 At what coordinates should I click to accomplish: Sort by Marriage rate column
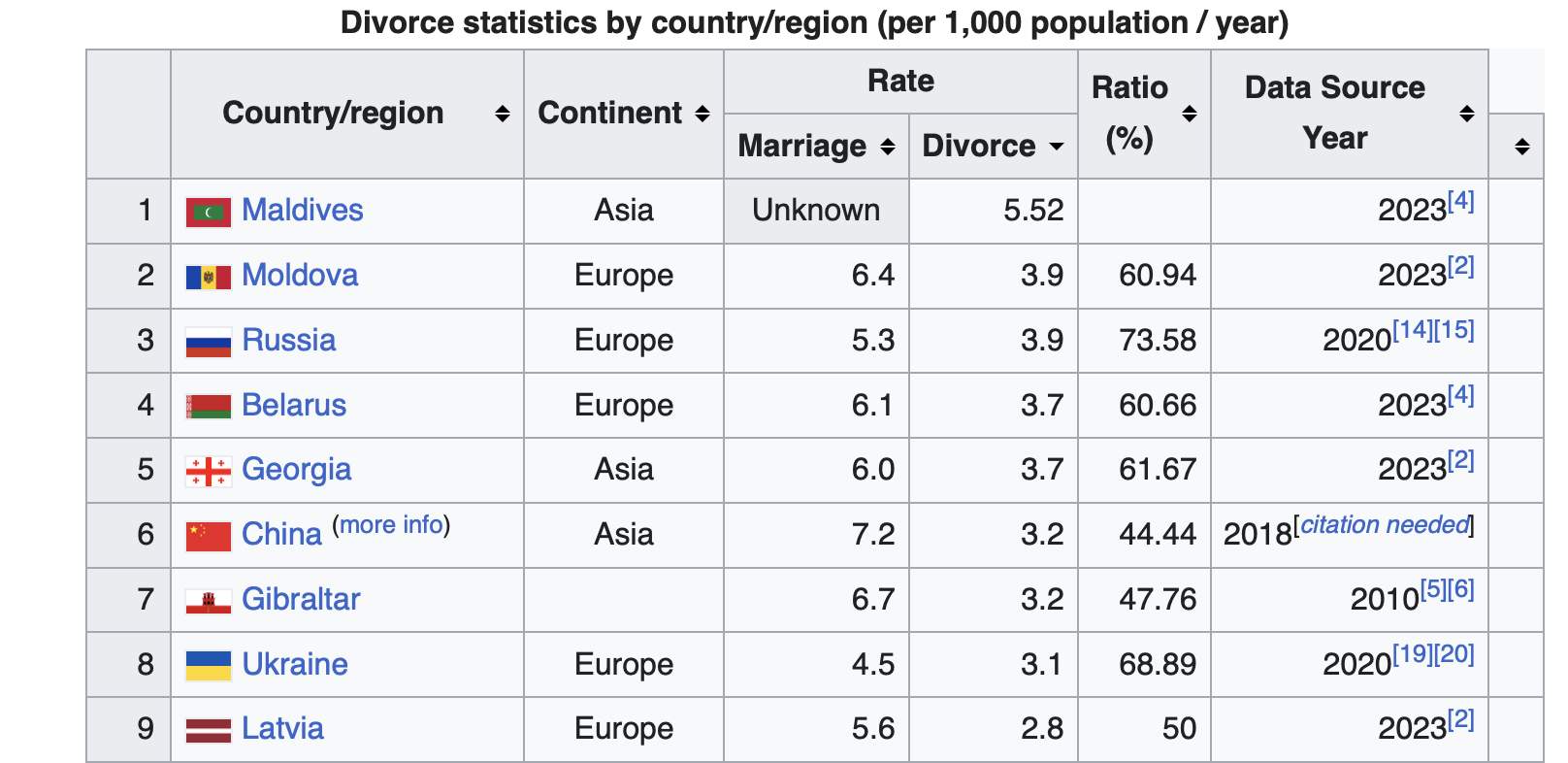pyautogui.click(x=887, y=147)
